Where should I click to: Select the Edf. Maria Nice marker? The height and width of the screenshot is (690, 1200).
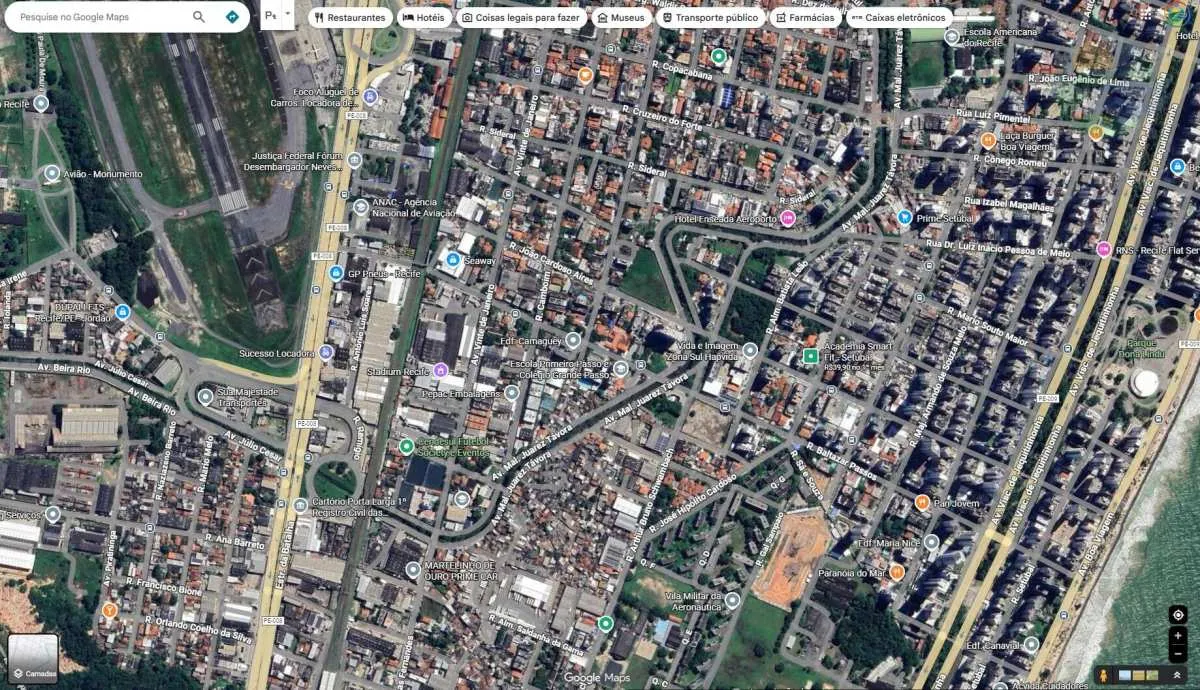click(x=931, y=542)
